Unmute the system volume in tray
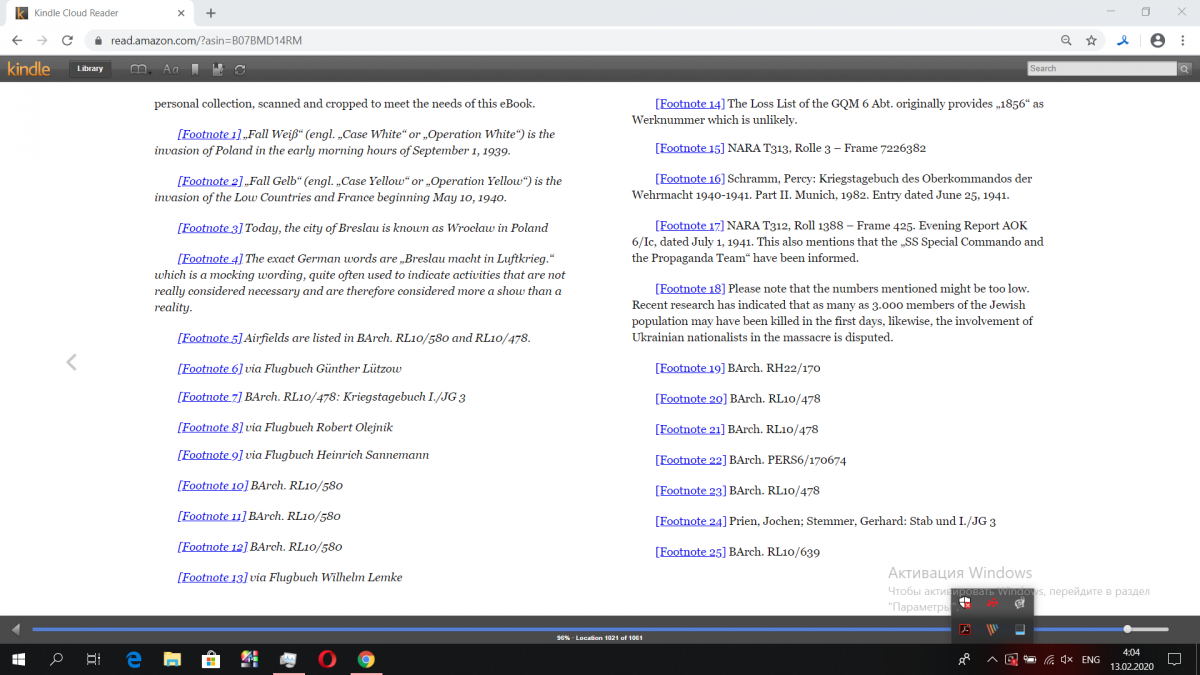This screenshot has height=675, width=1200. click(x=1066, y=660)
